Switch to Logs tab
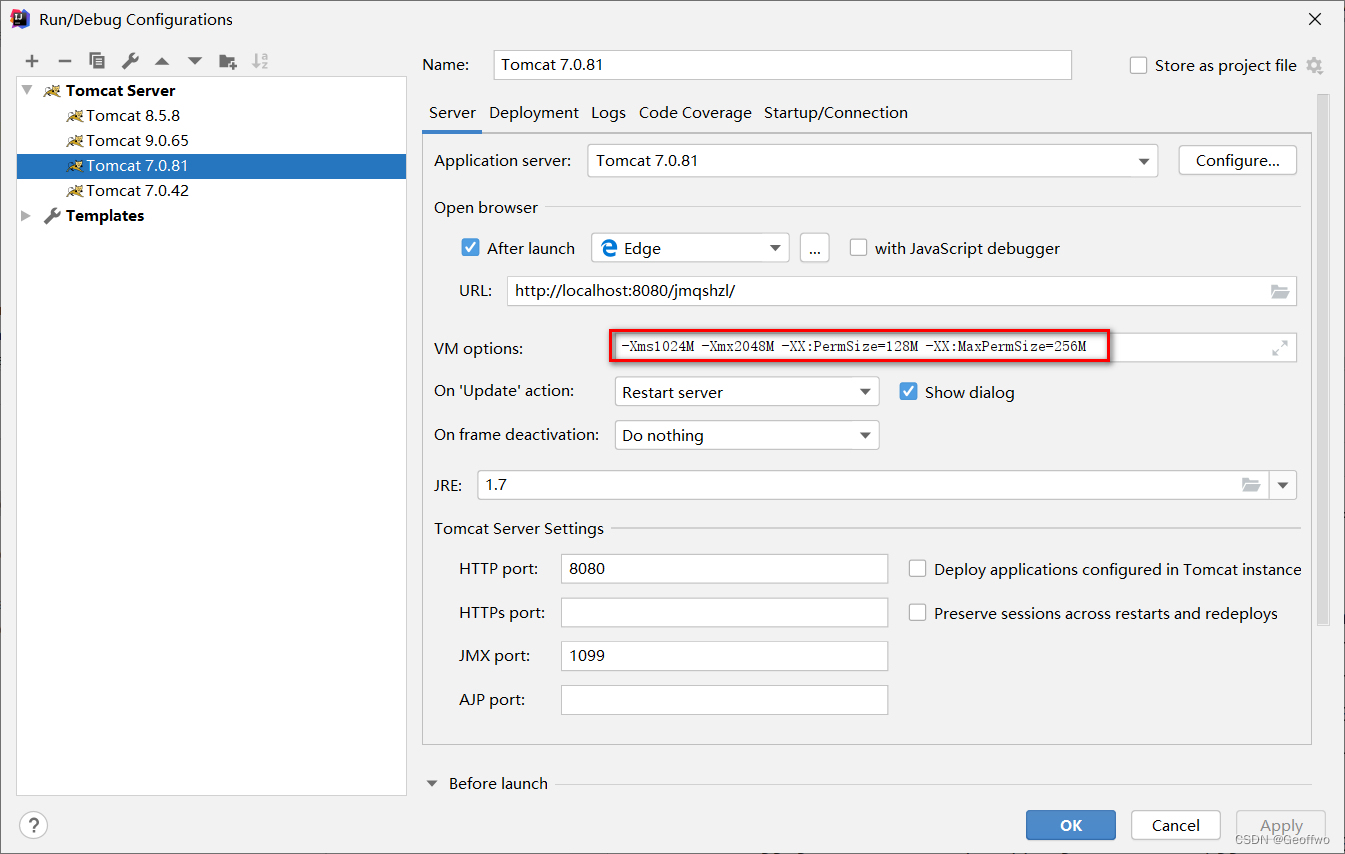This screenshot has width=1345, height=854. click(x=608, y=113)
